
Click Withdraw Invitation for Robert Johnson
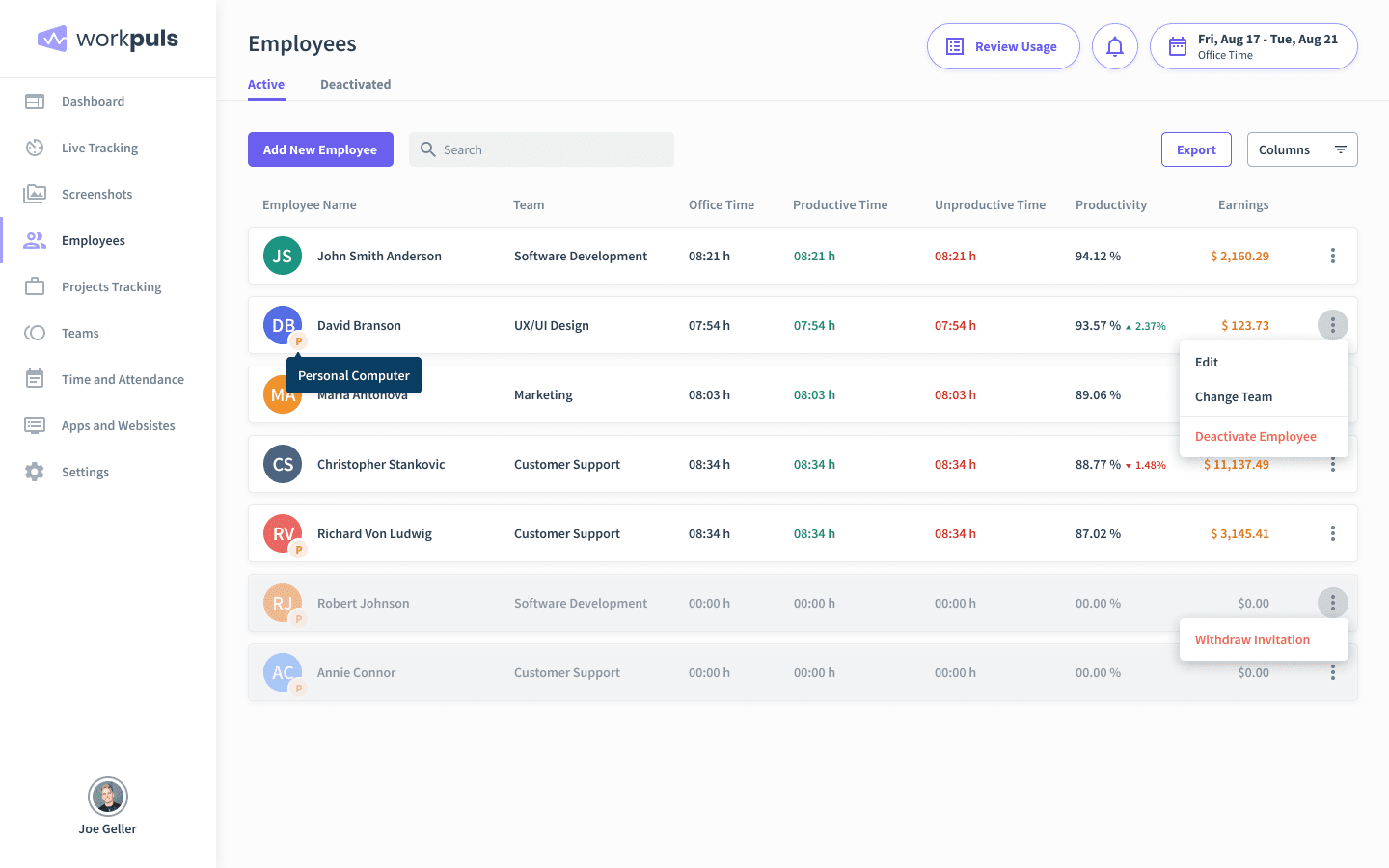pyautogui.click(x=1251, y=639)
